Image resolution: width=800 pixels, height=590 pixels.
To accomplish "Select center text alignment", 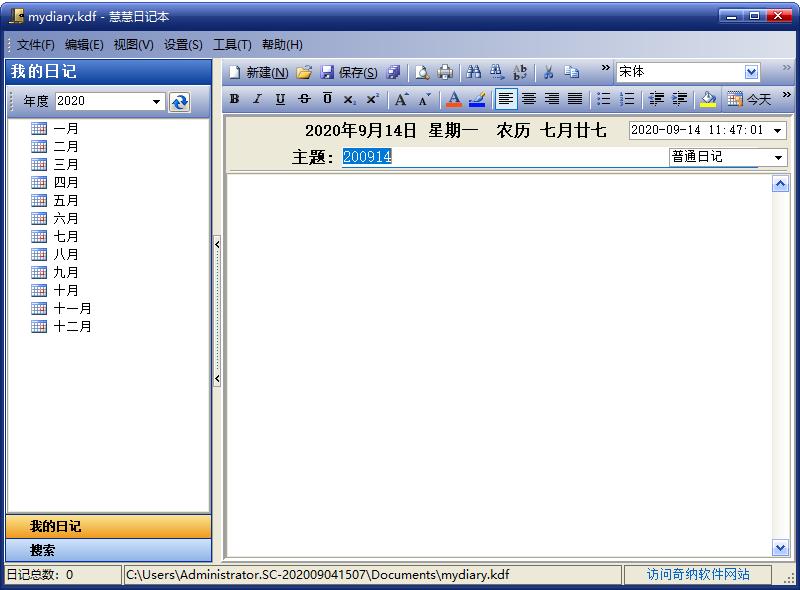I will 529,99.
